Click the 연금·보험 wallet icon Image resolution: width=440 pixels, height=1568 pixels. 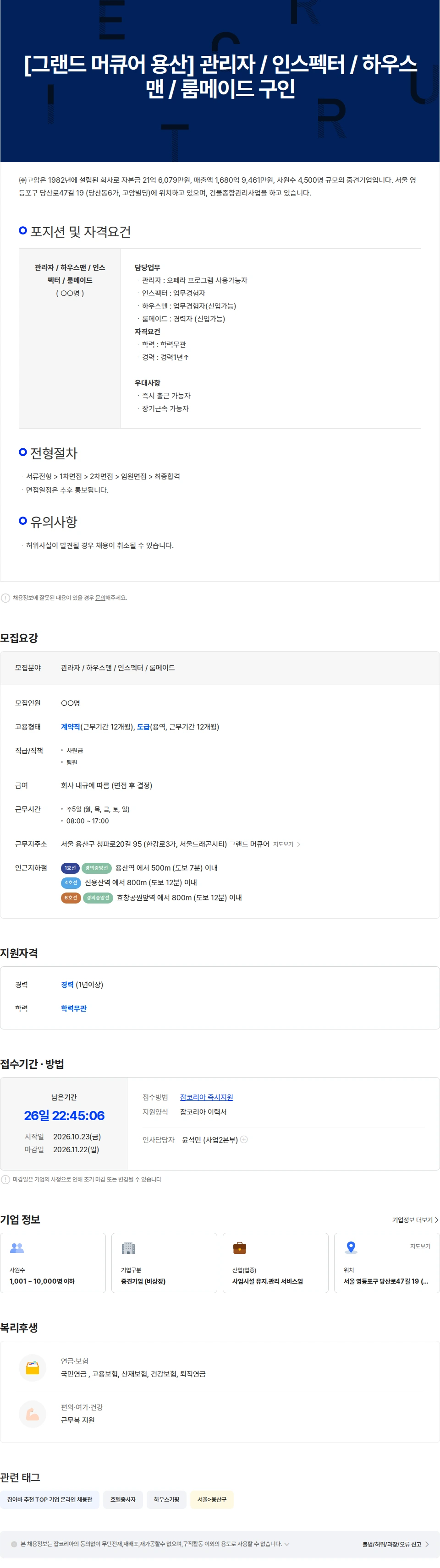[x=33, y=1368]
